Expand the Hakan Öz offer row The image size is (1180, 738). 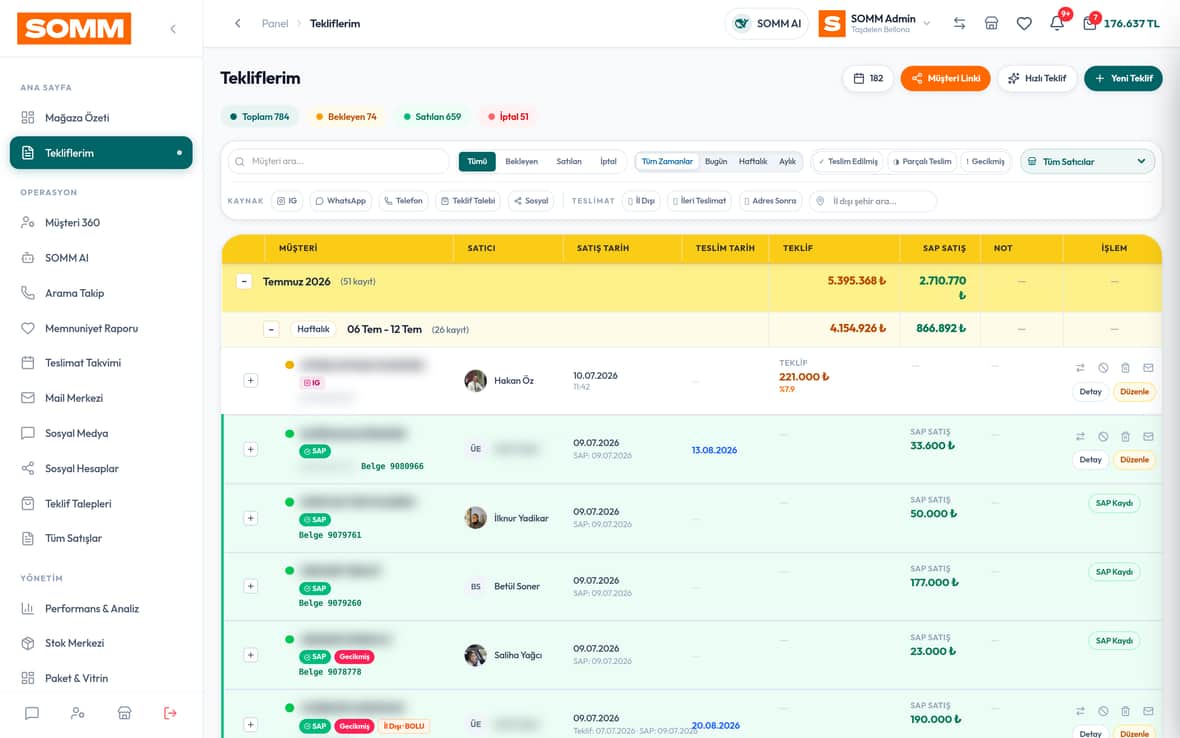tap(251, 381)
